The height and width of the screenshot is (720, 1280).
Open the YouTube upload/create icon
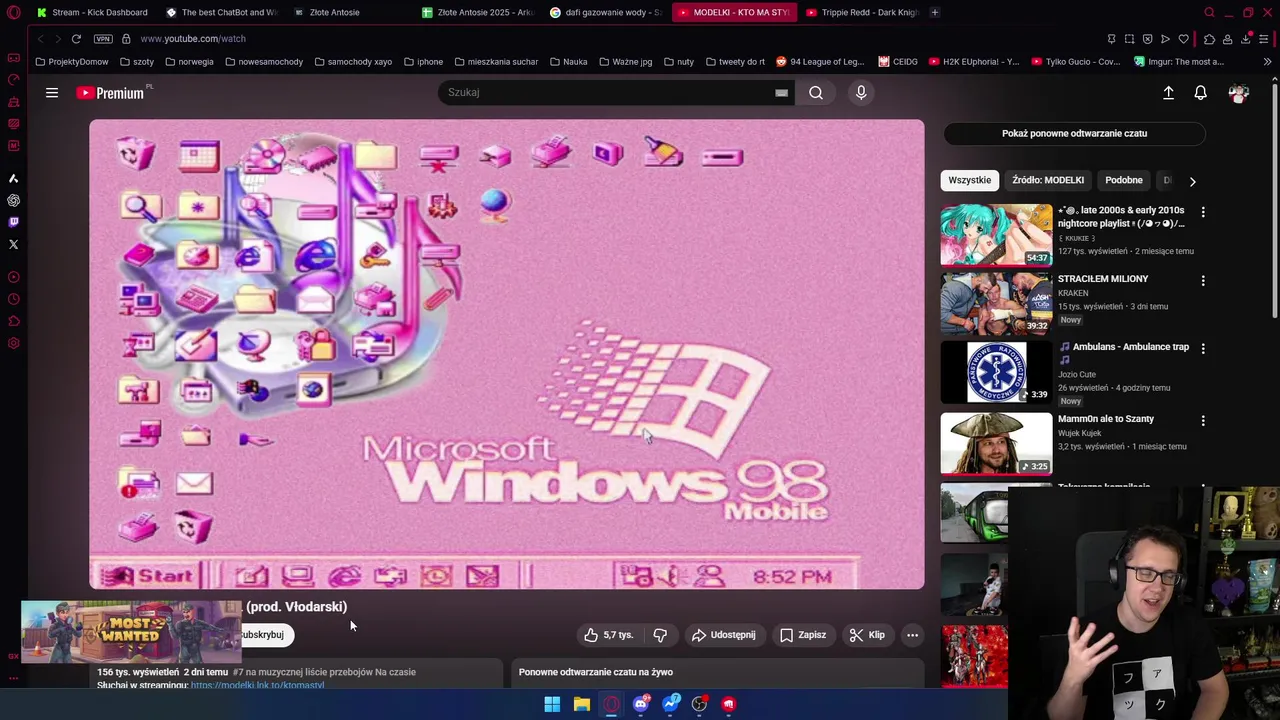click(1168, 93)
